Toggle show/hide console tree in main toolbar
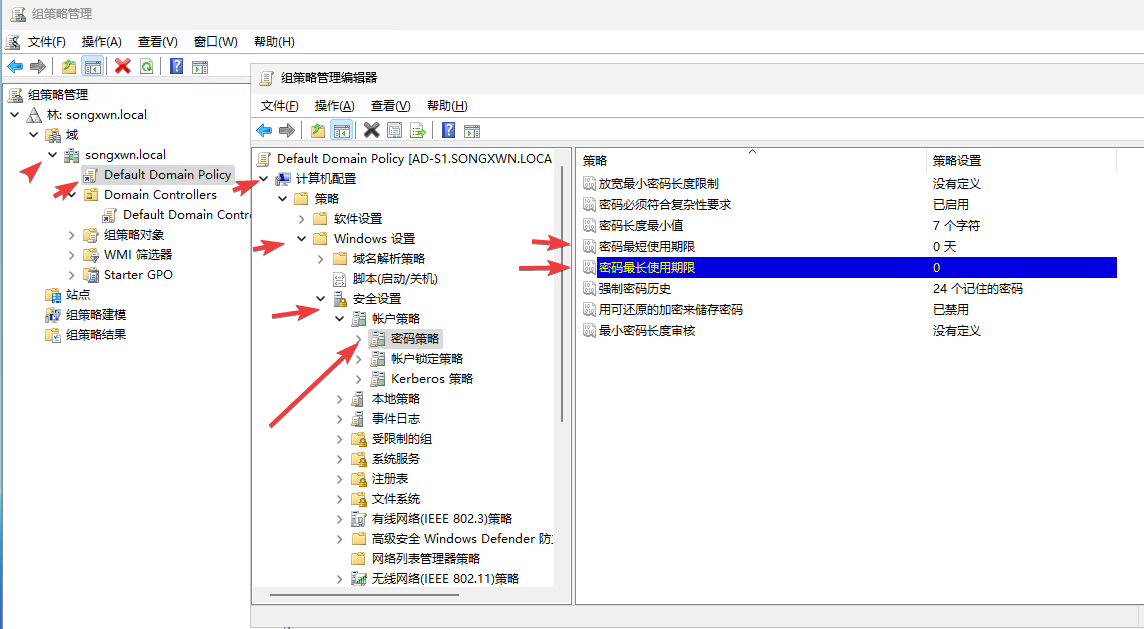Screen dimensions: 1144x629 (x=93, y=66)
